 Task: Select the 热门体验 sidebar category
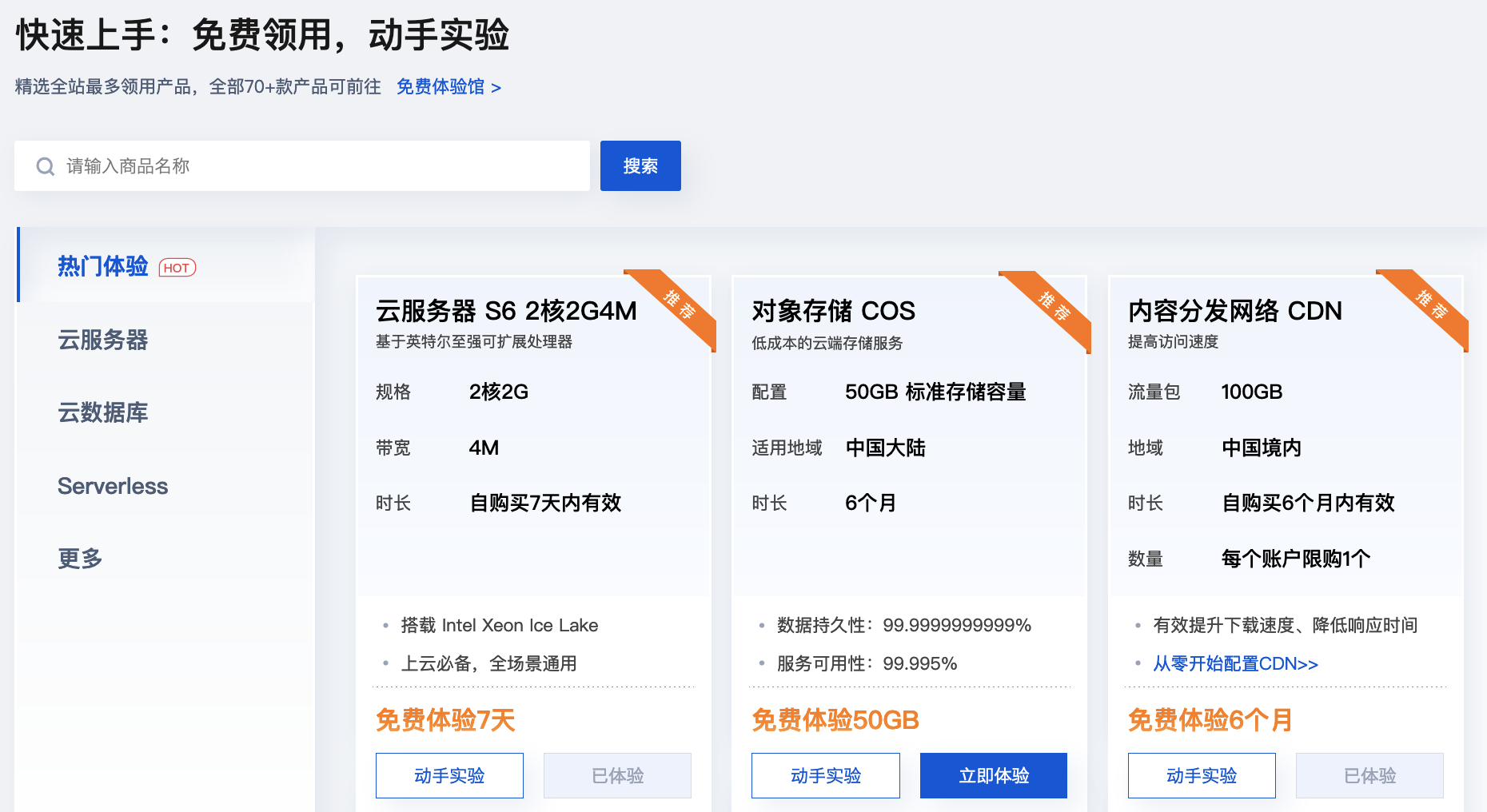(103, 266)
